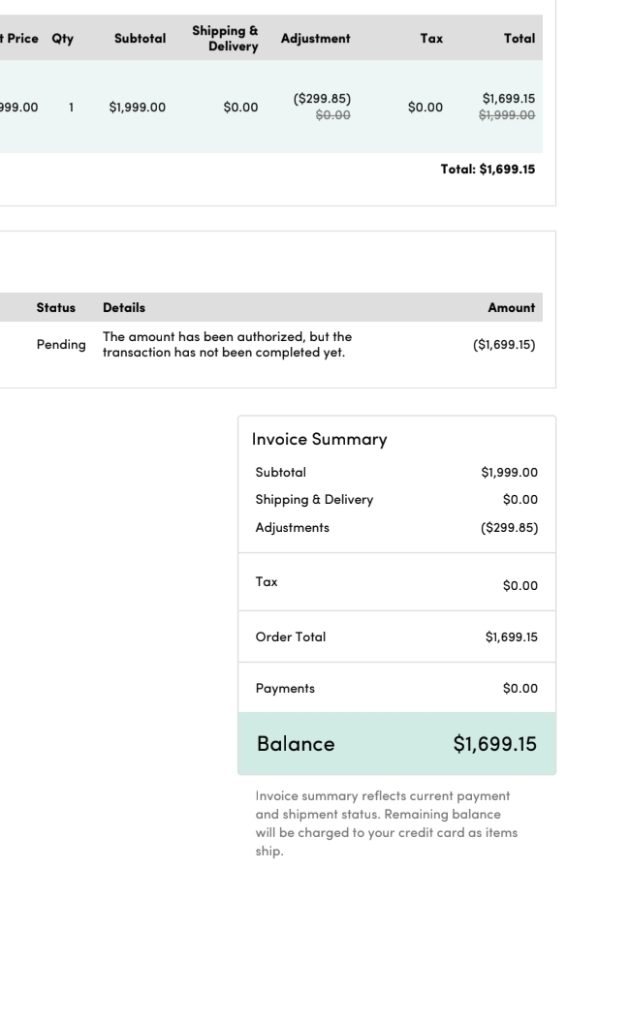Click the authorized transaction details text

[x=227, y=345]
